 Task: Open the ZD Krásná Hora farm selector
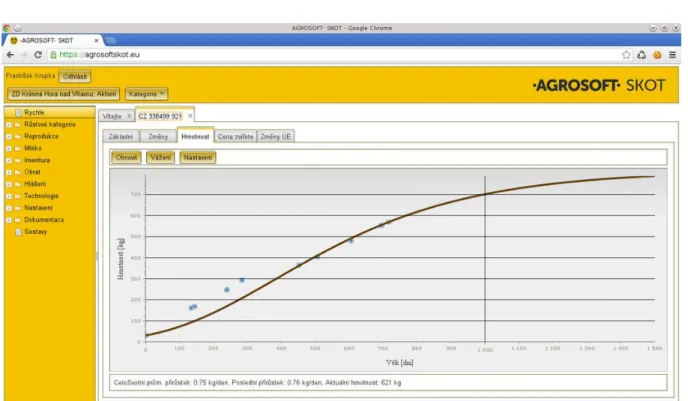coord(64,94)
